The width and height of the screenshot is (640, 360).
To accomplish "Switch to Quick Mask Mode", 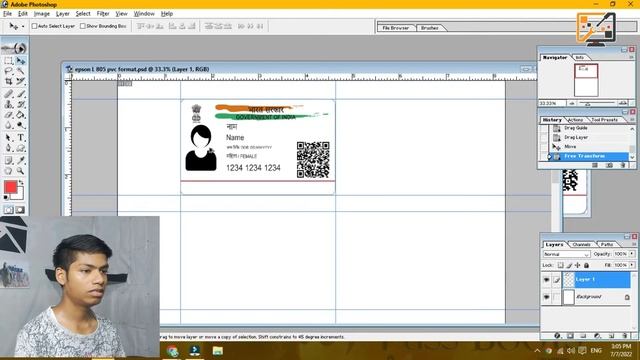I will [x=20, y=210].
